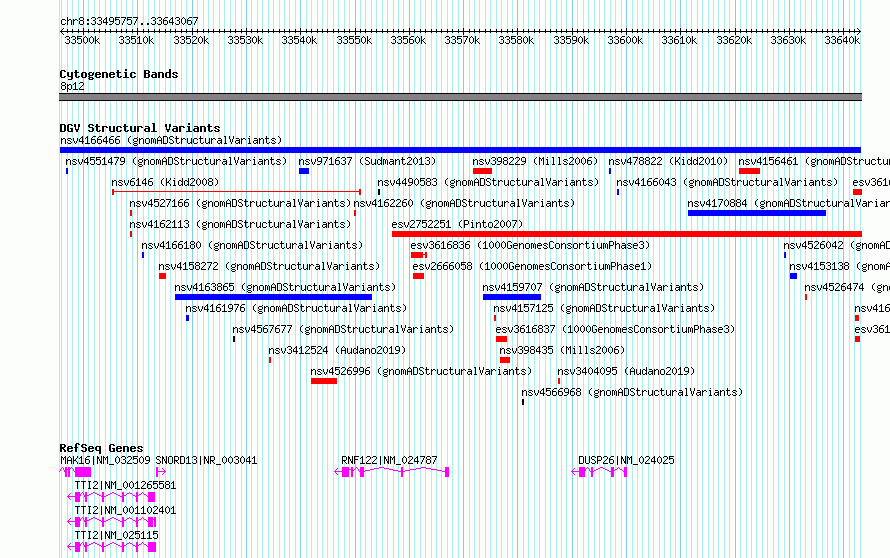Select red block under nsv4158272

pyautogui.click(x=162, y=276)
